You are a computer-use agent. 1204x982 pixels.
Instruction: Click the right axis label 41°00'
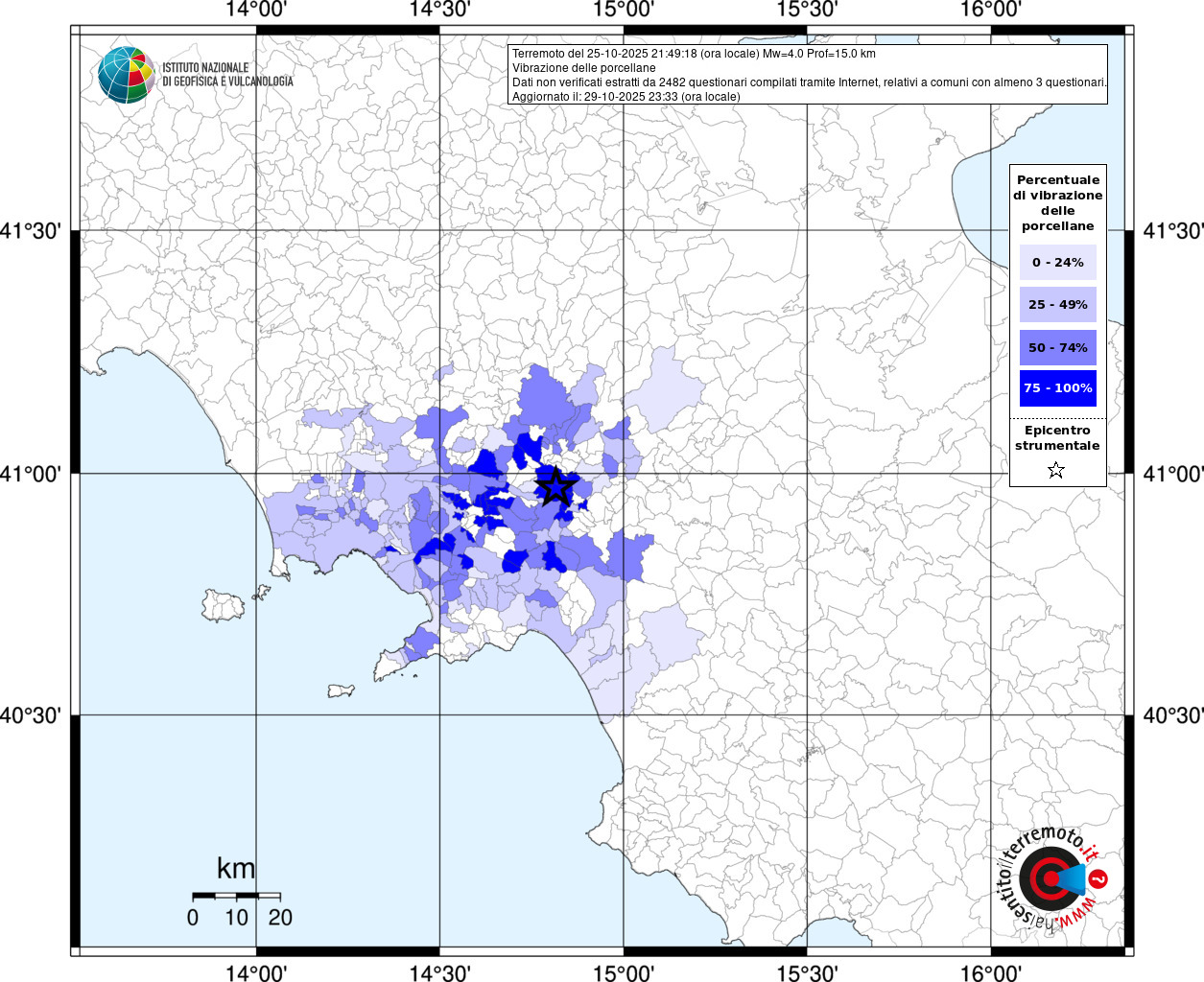(x=1172, y=474)
